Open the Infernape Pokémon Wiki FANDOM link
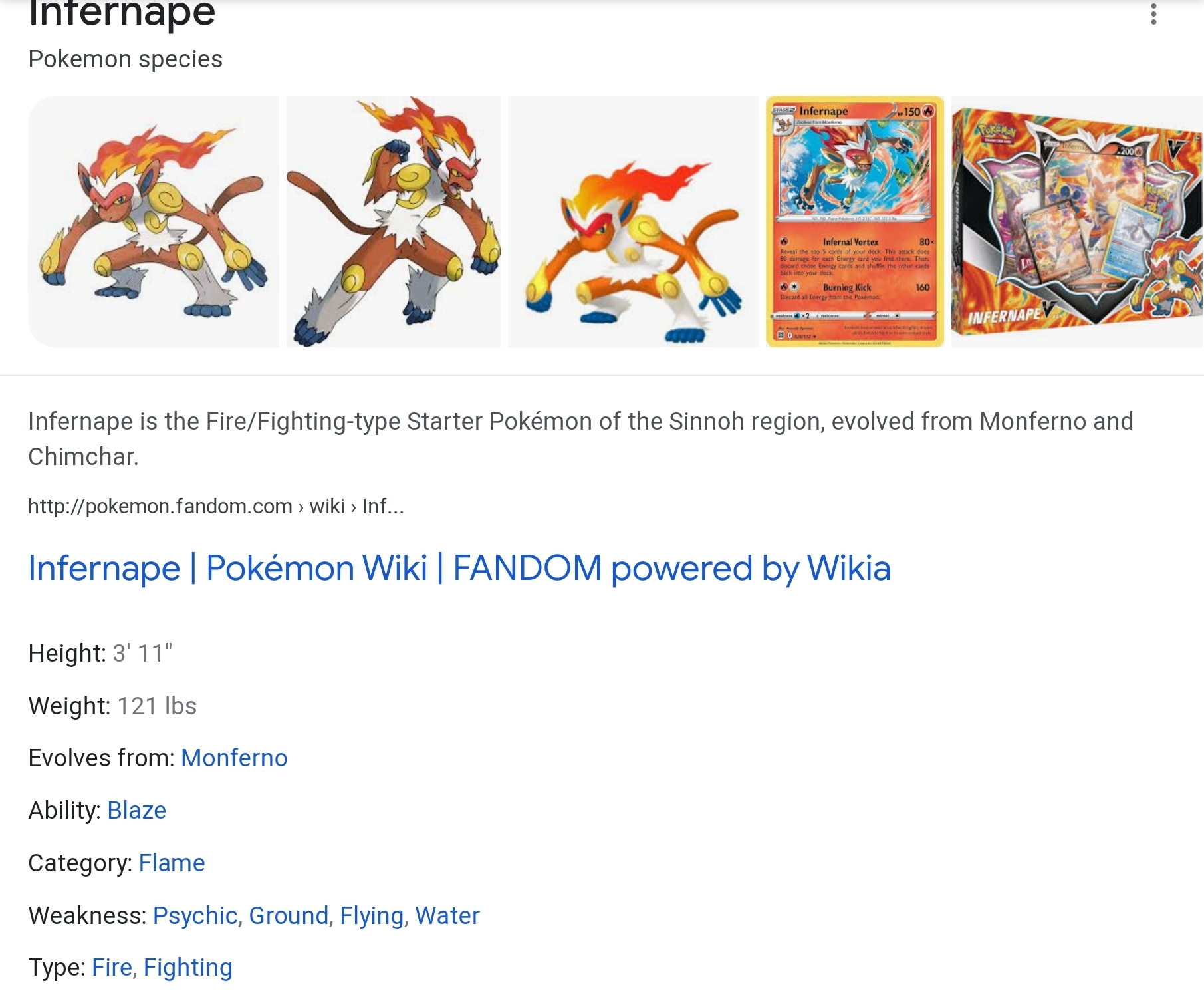Image resolution: width=1204 pixels, height=999 pixels. [459, 569]
